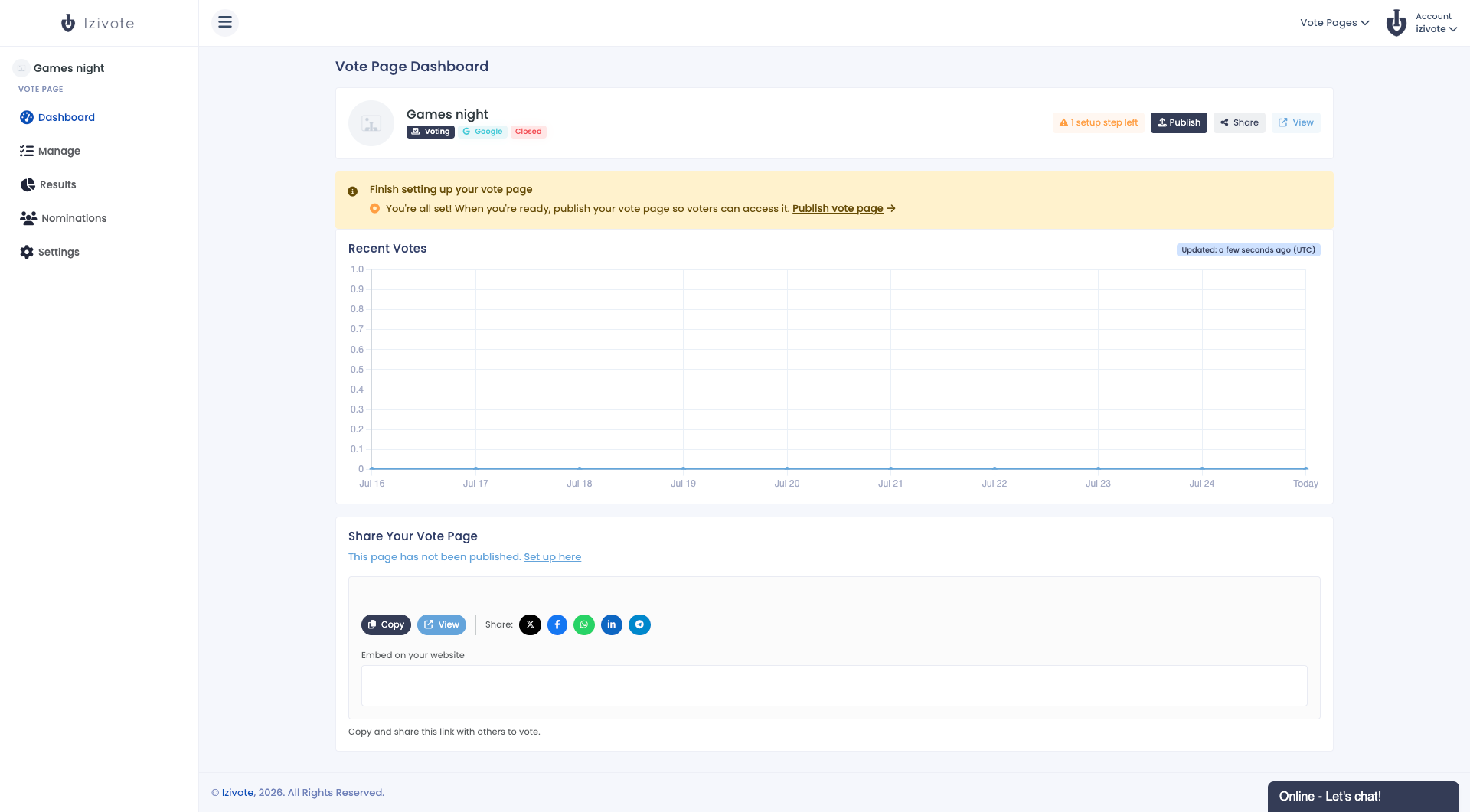
Task: Click the Izivote logo in sidebar header
Action: tap(98, 23)
